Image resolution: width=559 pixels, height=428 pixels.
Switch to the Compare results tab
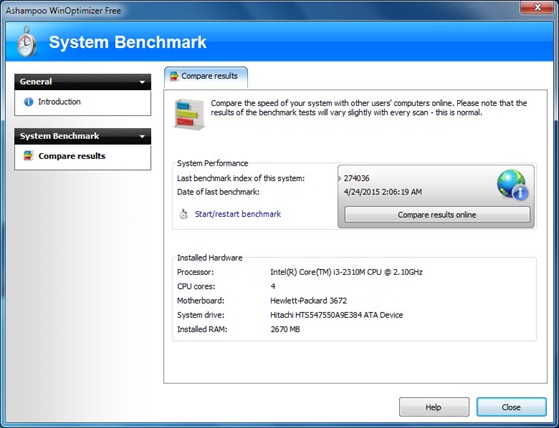click(206, 77)
